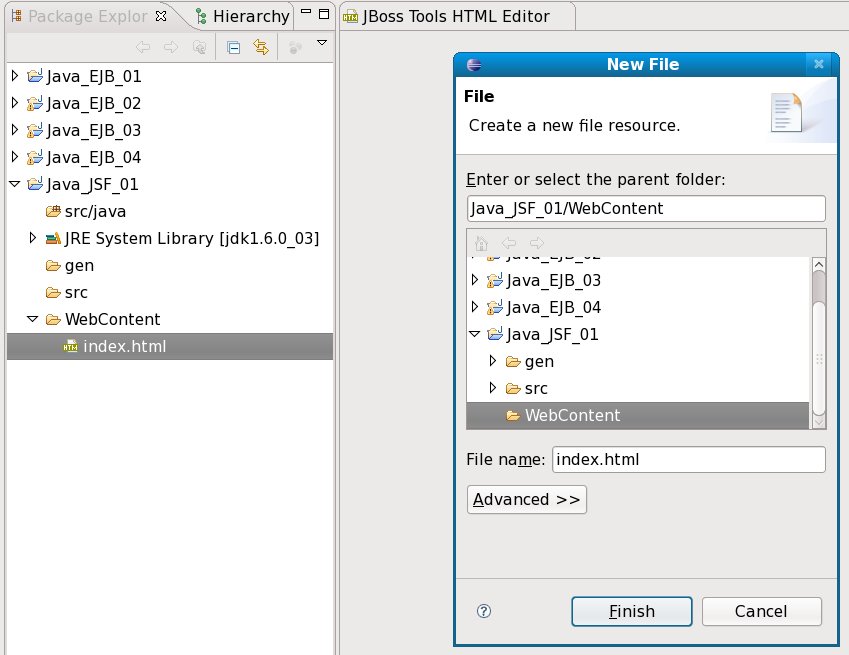Close the Package Explorer tab with X
The image size is (849, 655).
click(x=162, y=16)
